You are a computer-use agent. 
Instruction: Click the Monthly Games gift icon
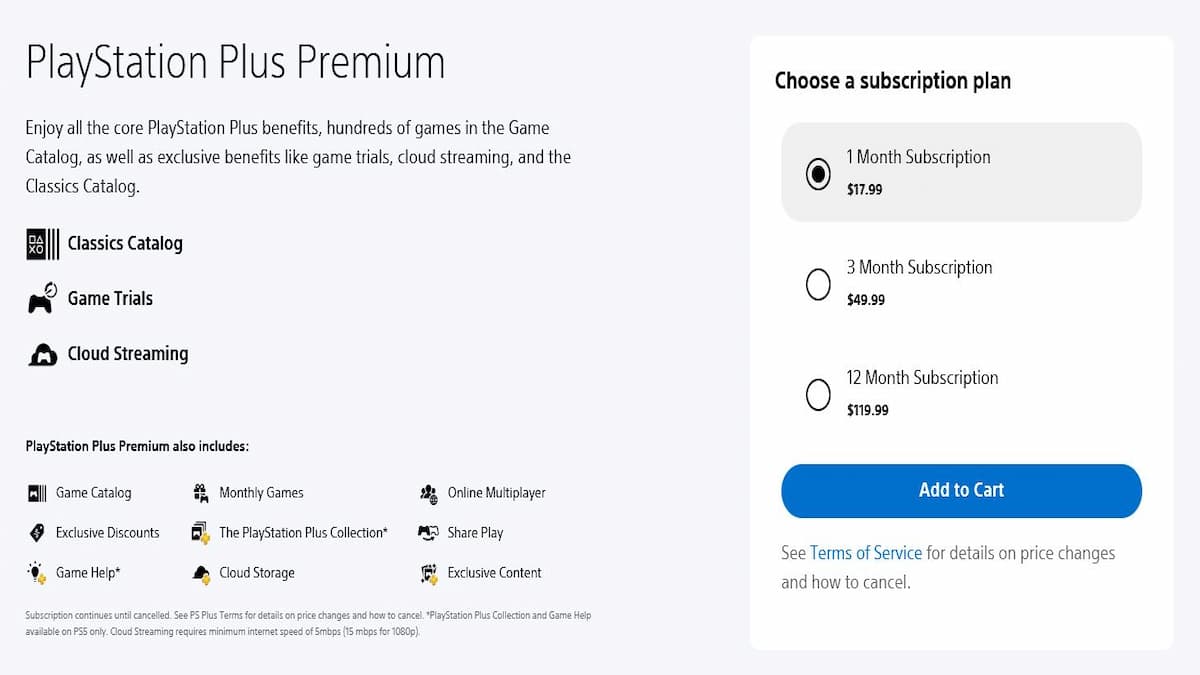pos(199,493)
